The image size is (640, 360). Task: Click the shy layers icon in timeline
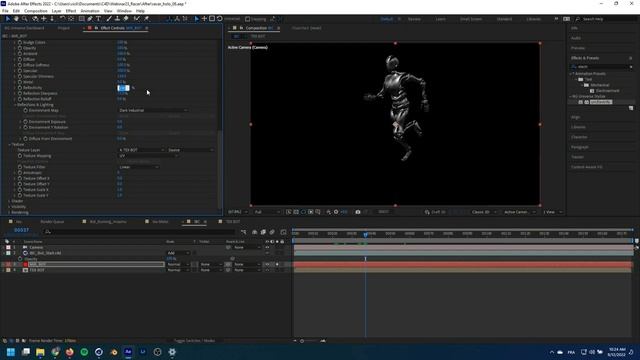point(255,232)
